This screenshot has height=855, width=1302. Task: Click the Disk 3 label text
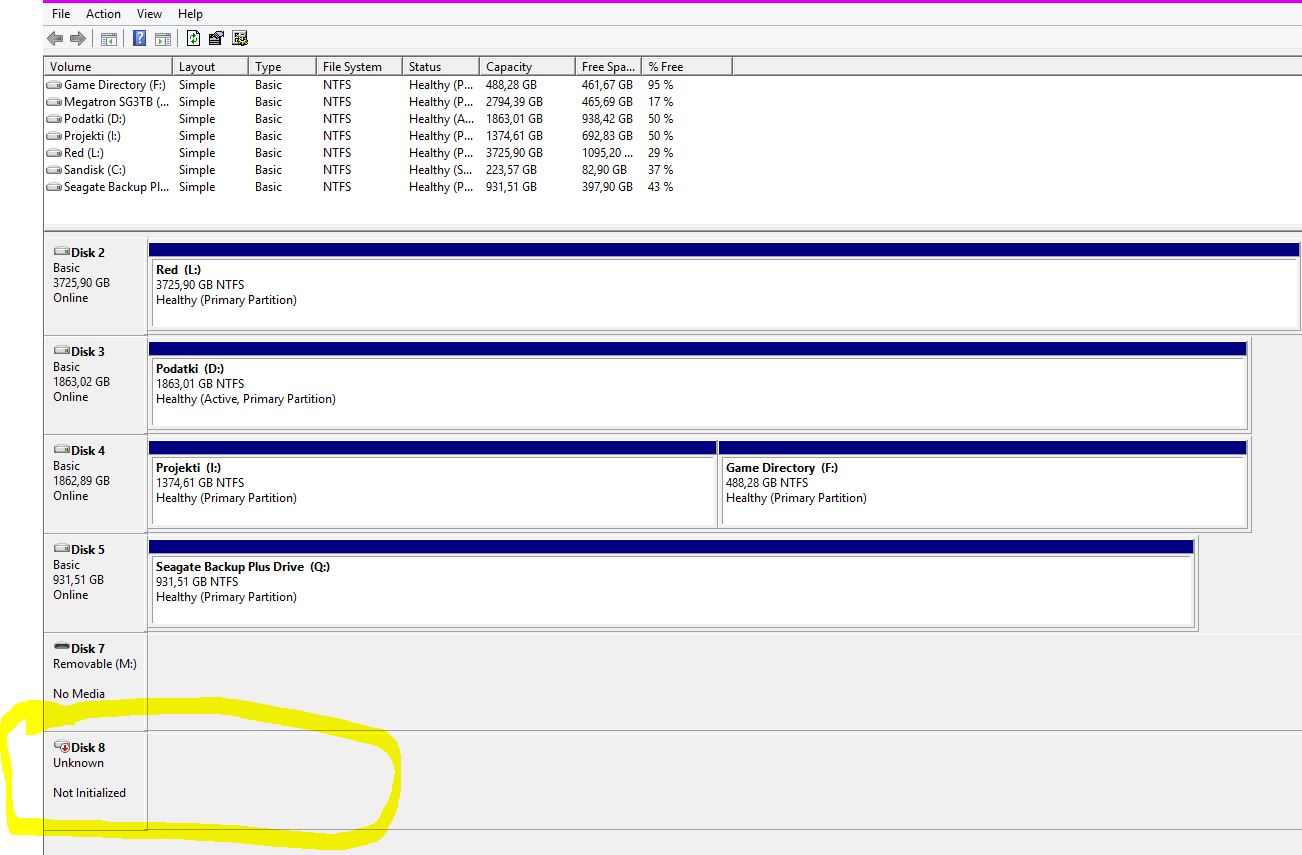coord(88,352)
